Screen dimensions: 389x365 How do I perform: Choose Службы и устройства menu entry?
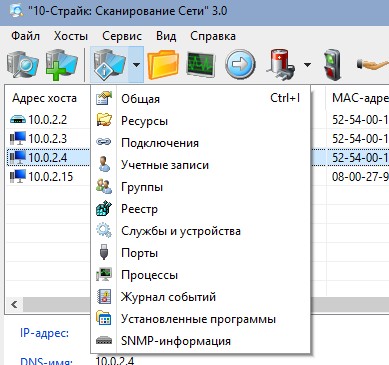pyautogui.click(x=200, y=230)
